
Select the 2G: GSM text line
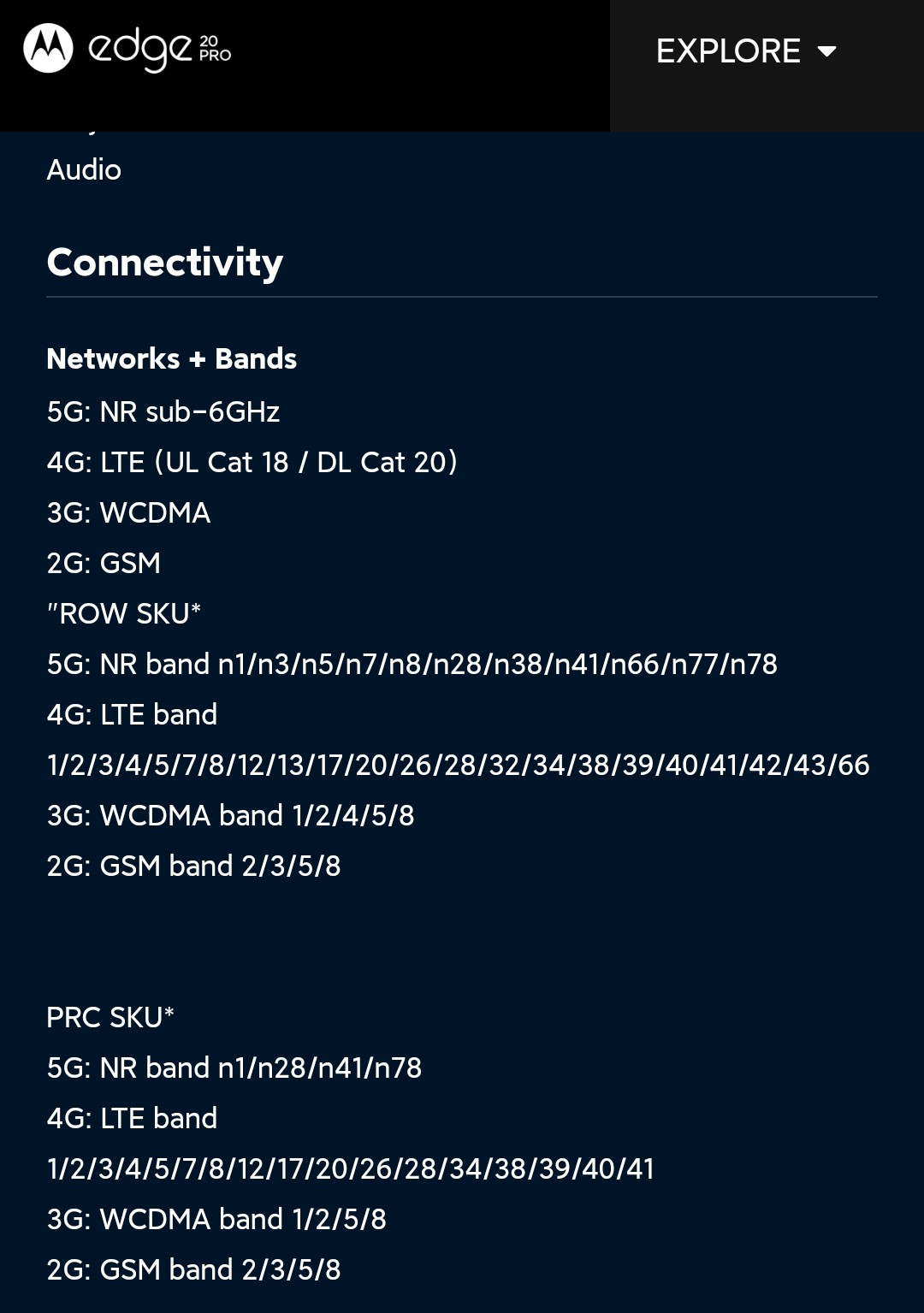[x=104, y=563]
